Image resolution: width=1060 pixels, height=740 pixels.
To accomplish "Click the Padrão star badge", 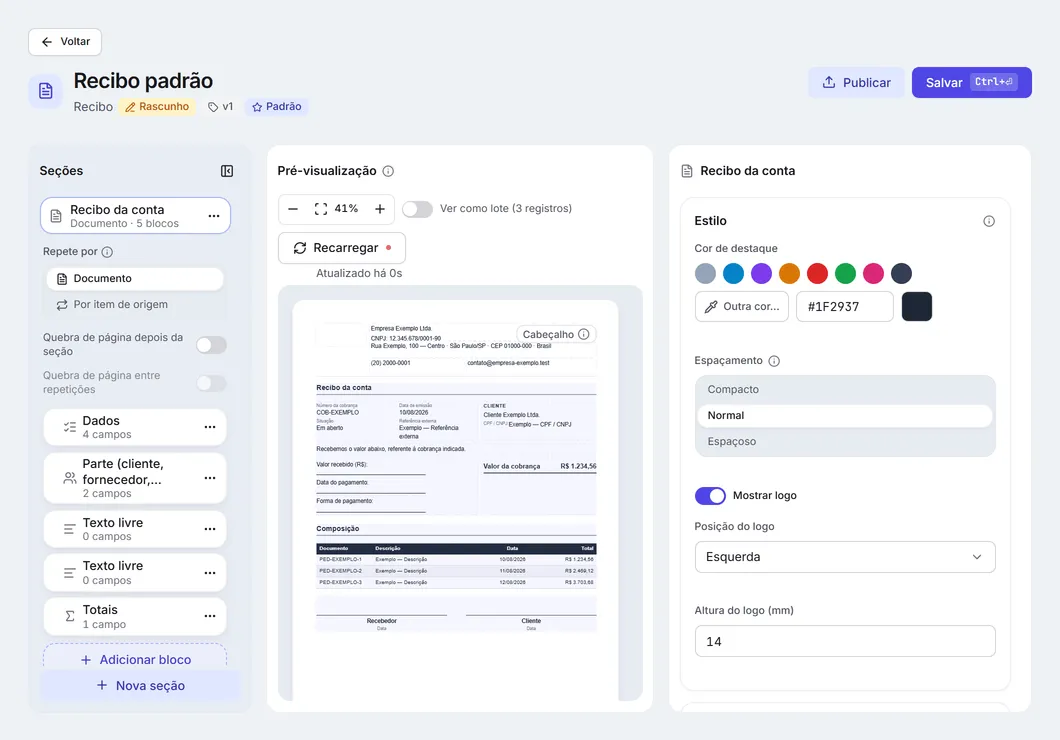I will coord(276,107).
